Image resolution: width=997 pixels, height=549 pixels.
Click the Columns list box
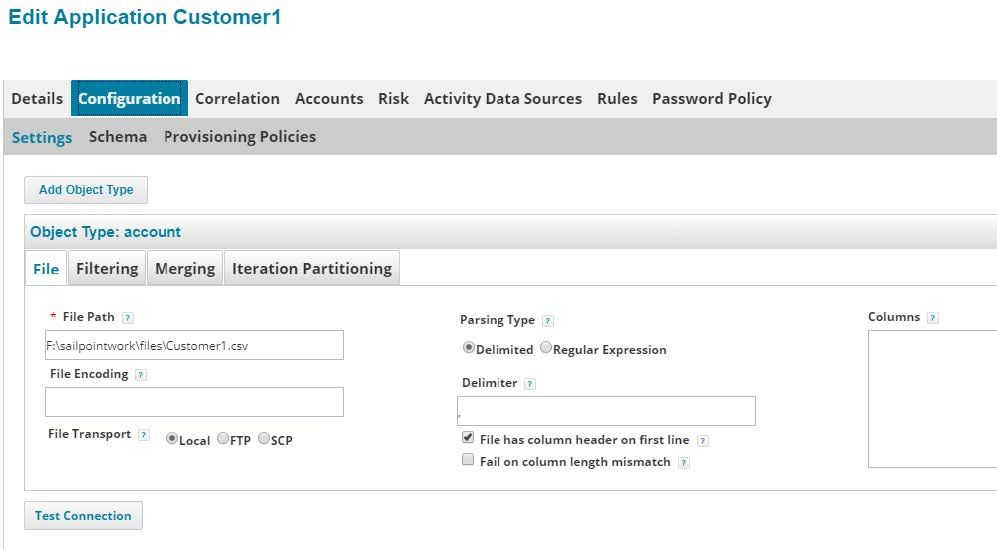click(x=932, y=399)
